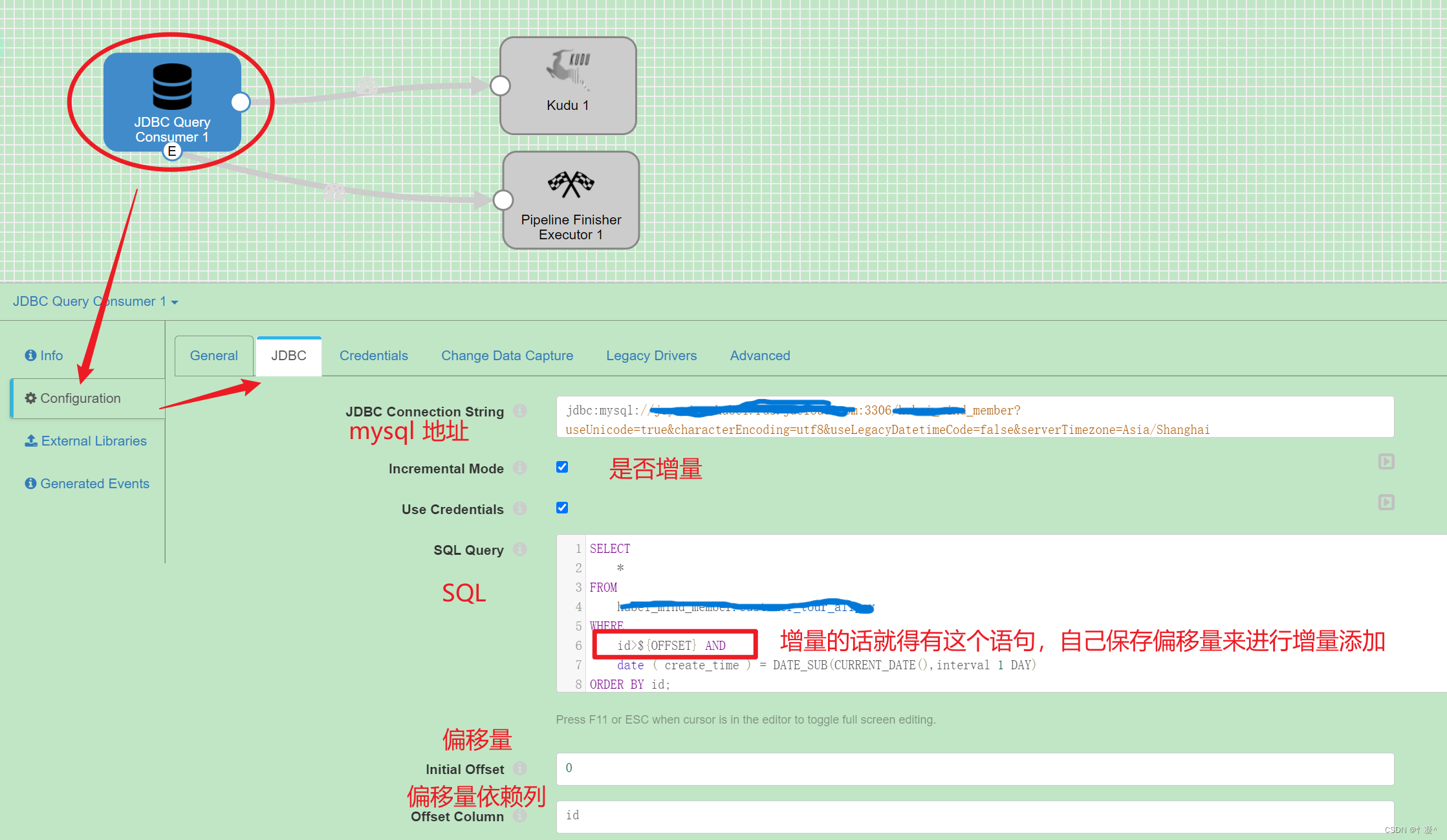
Task: Switch to the Credentials tab
Action: [374, 356]
